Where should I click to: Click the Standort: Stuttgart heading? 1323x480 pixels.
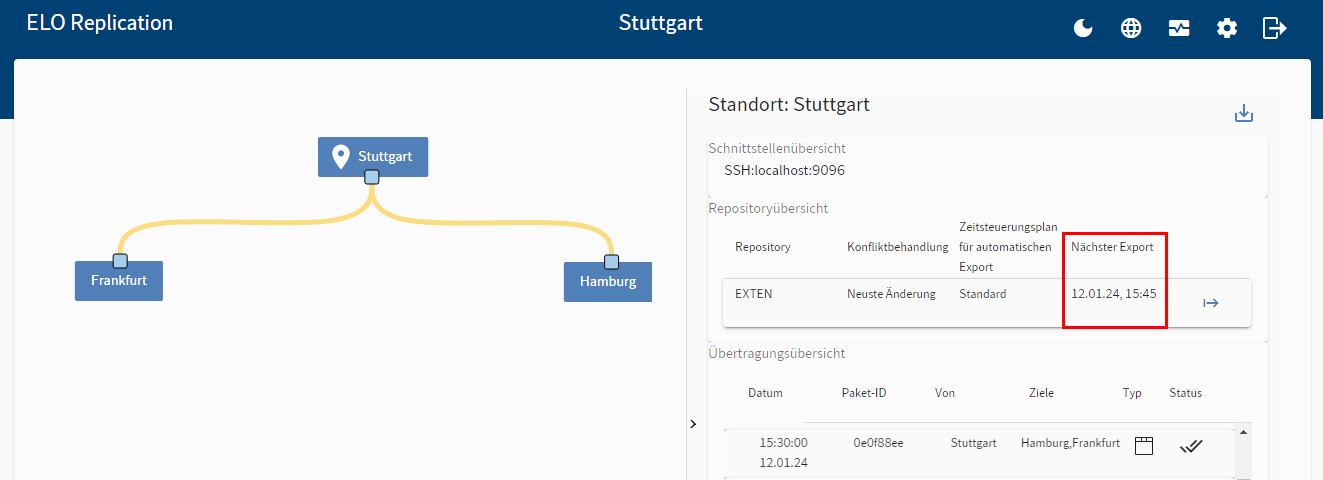[789, 104]
